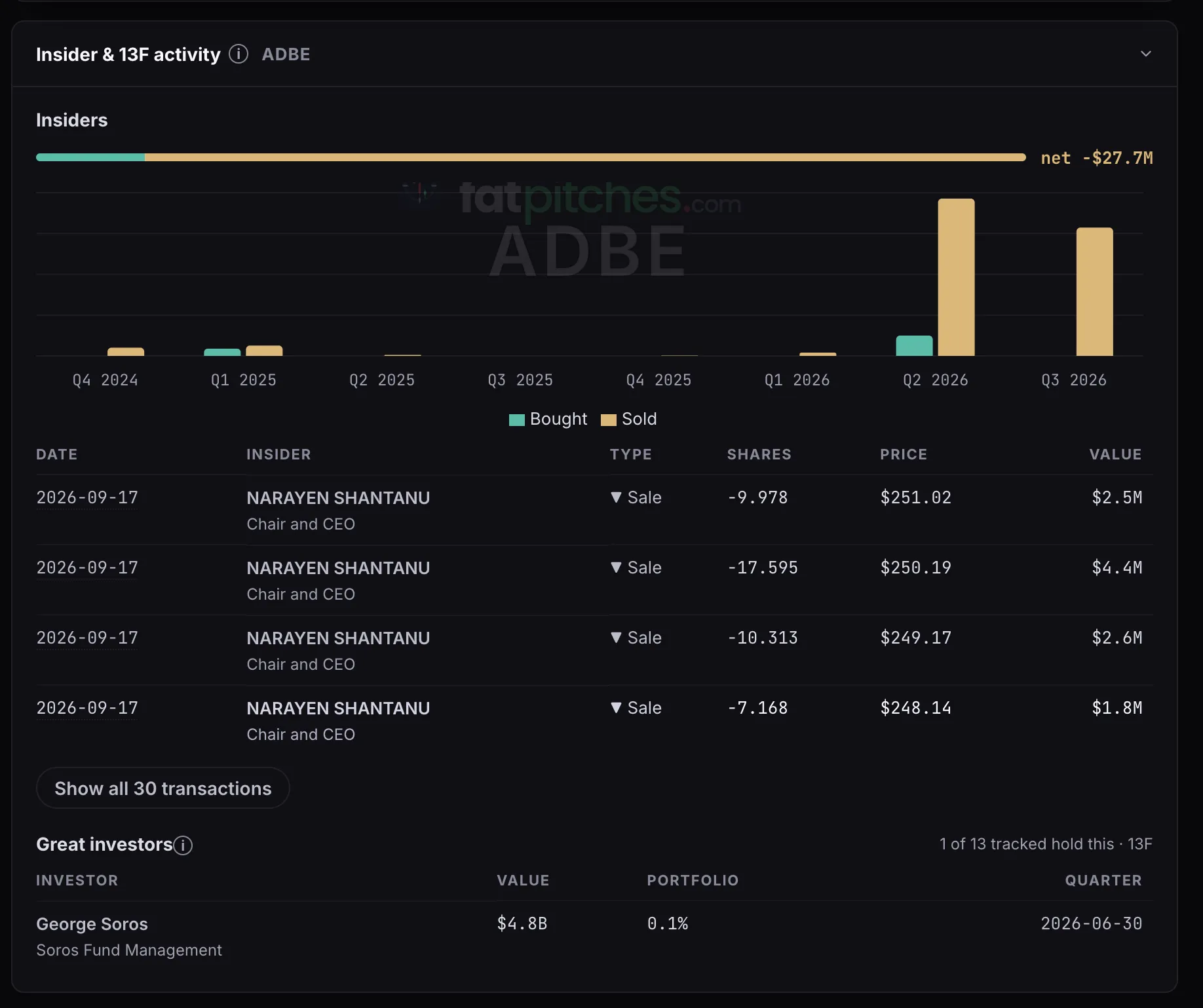The width and height of the screenshot is (1203, 1008).
Task: Select the Q1 2025 sold bar
Action: [264, 351]
